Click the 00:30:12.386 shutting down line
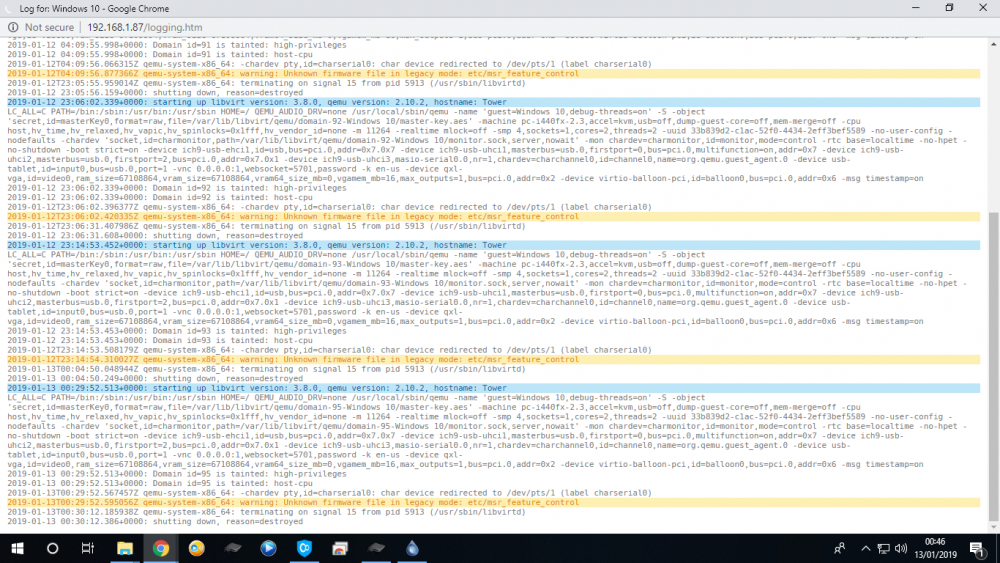This screenshot has width=1000, height=563. tap(155, 521)
